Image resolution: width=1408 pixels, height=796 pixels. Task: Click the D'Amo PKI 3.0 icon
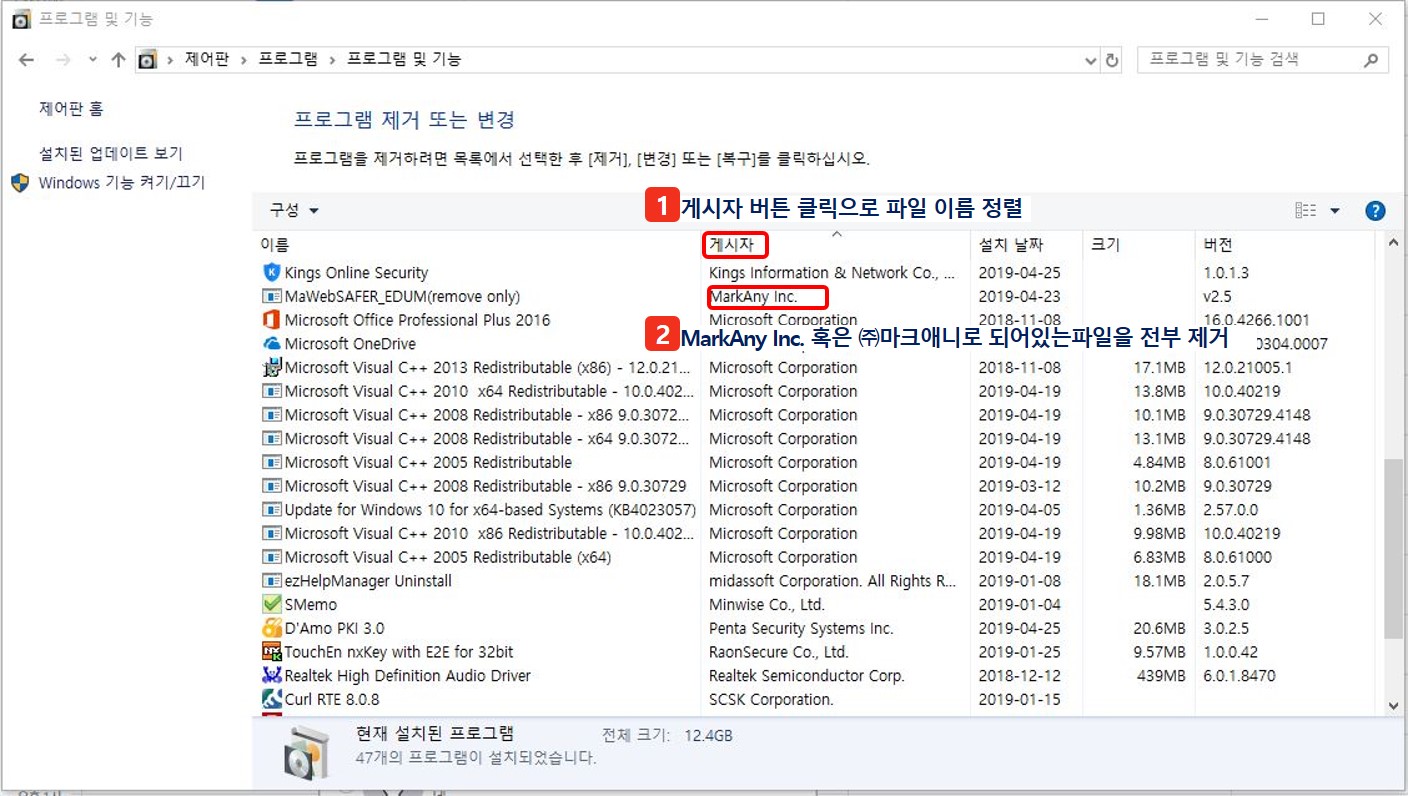point(272,628)
